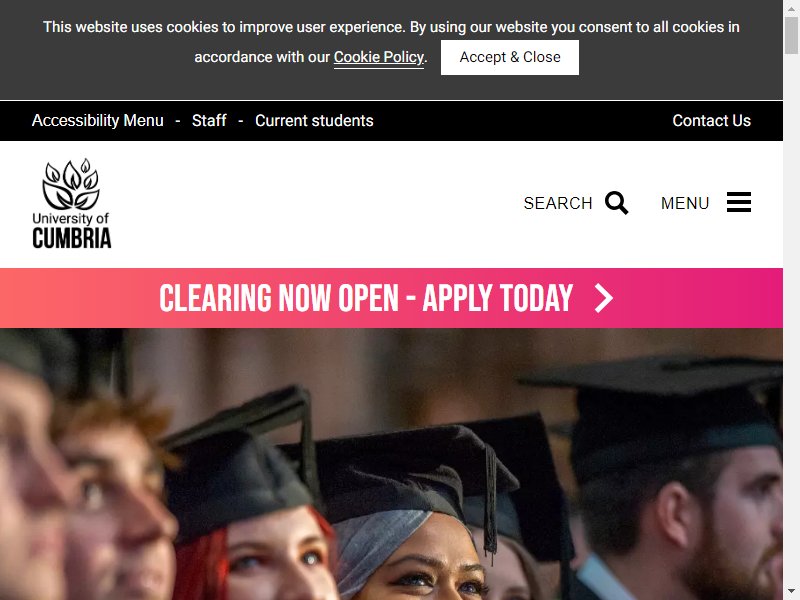Open the Current students link
Image resolution: width=800 pixels, height=600 pixels.
coord(314,120)
